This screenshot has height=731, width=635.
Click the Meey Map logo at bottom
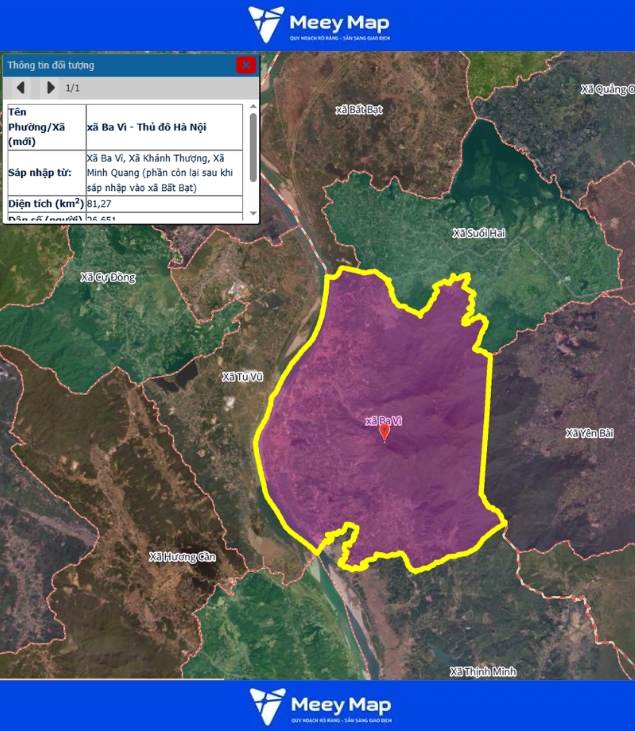pos(319,705)
